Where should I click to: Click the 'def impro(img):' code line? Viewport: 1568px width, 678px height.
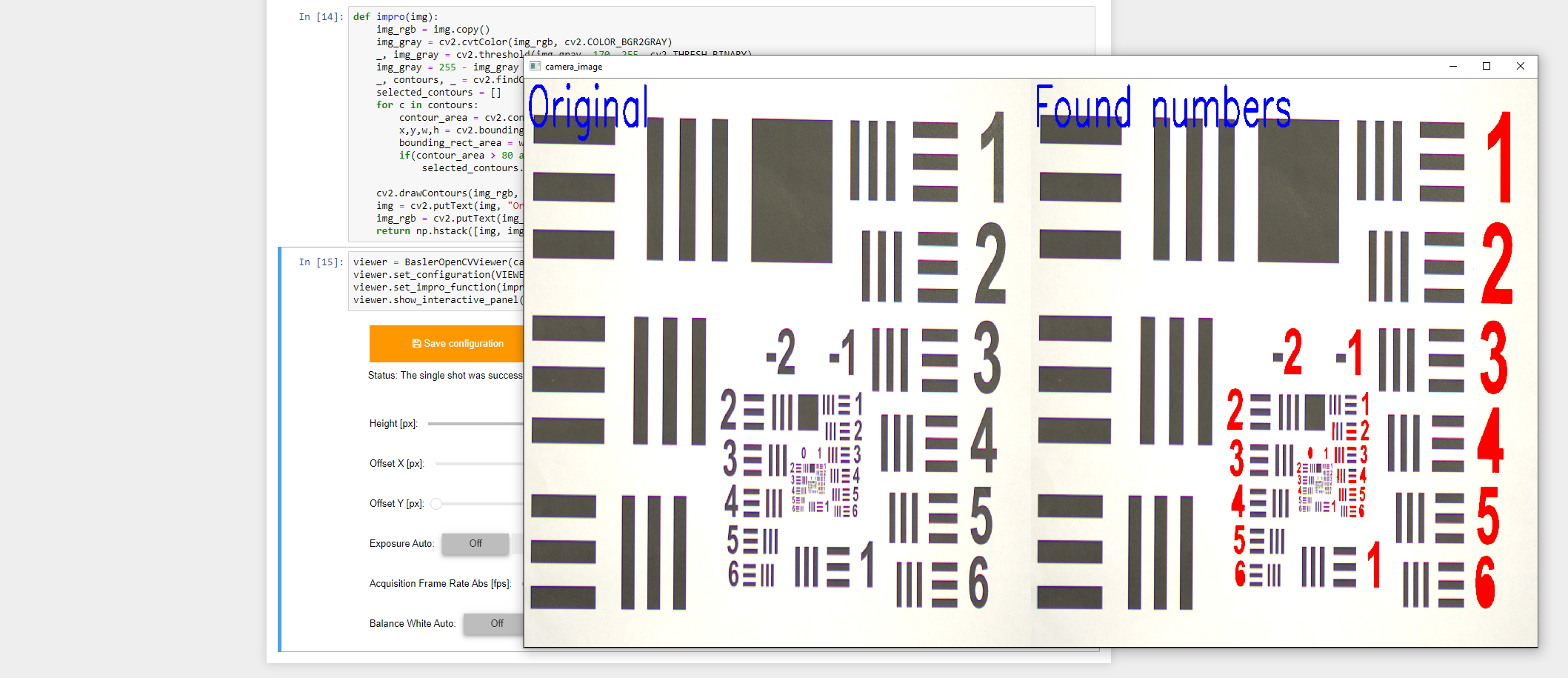click(396, 17)
